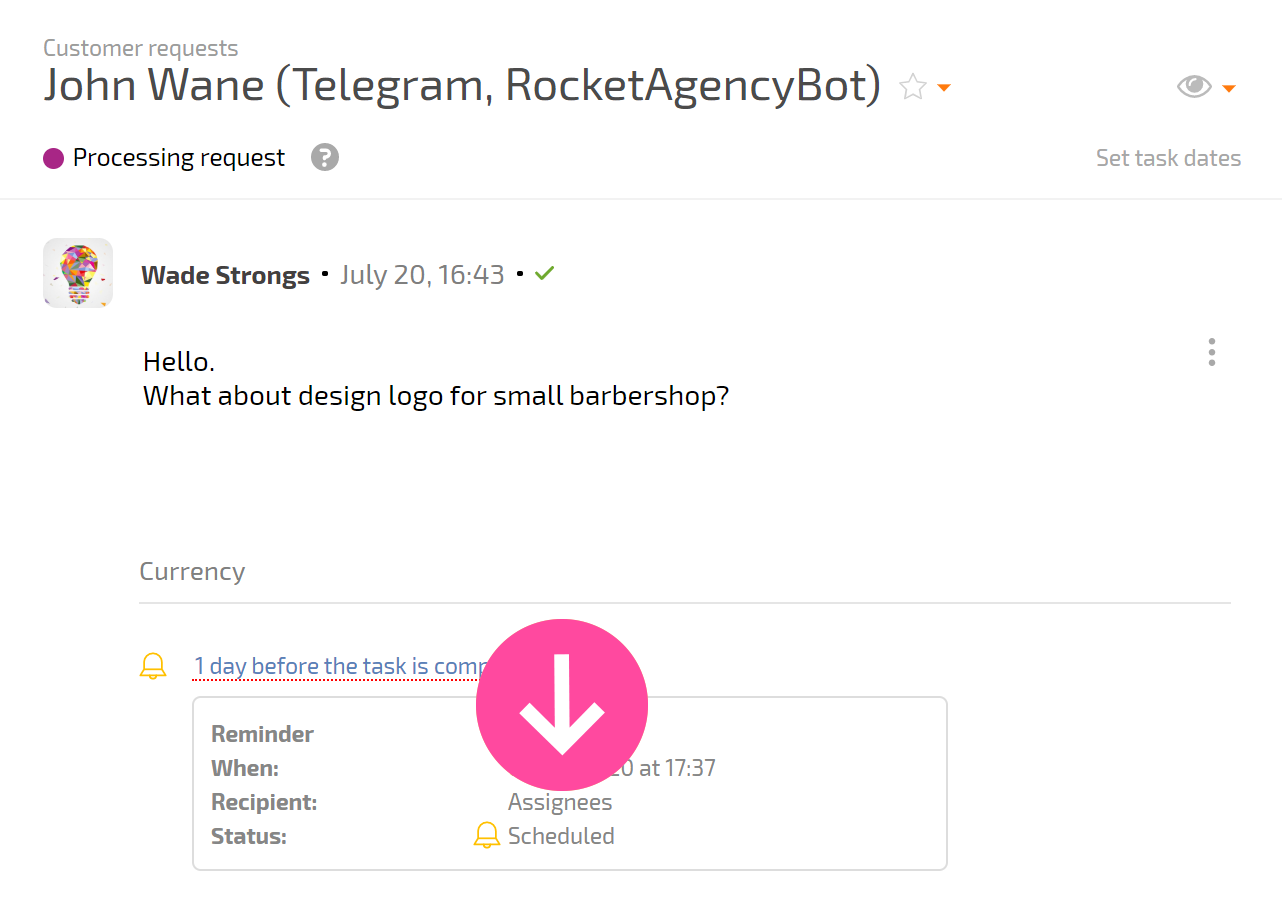Click the John Wane task title
The width and height of the screenshot is (1282, 923).
(462, 86)
